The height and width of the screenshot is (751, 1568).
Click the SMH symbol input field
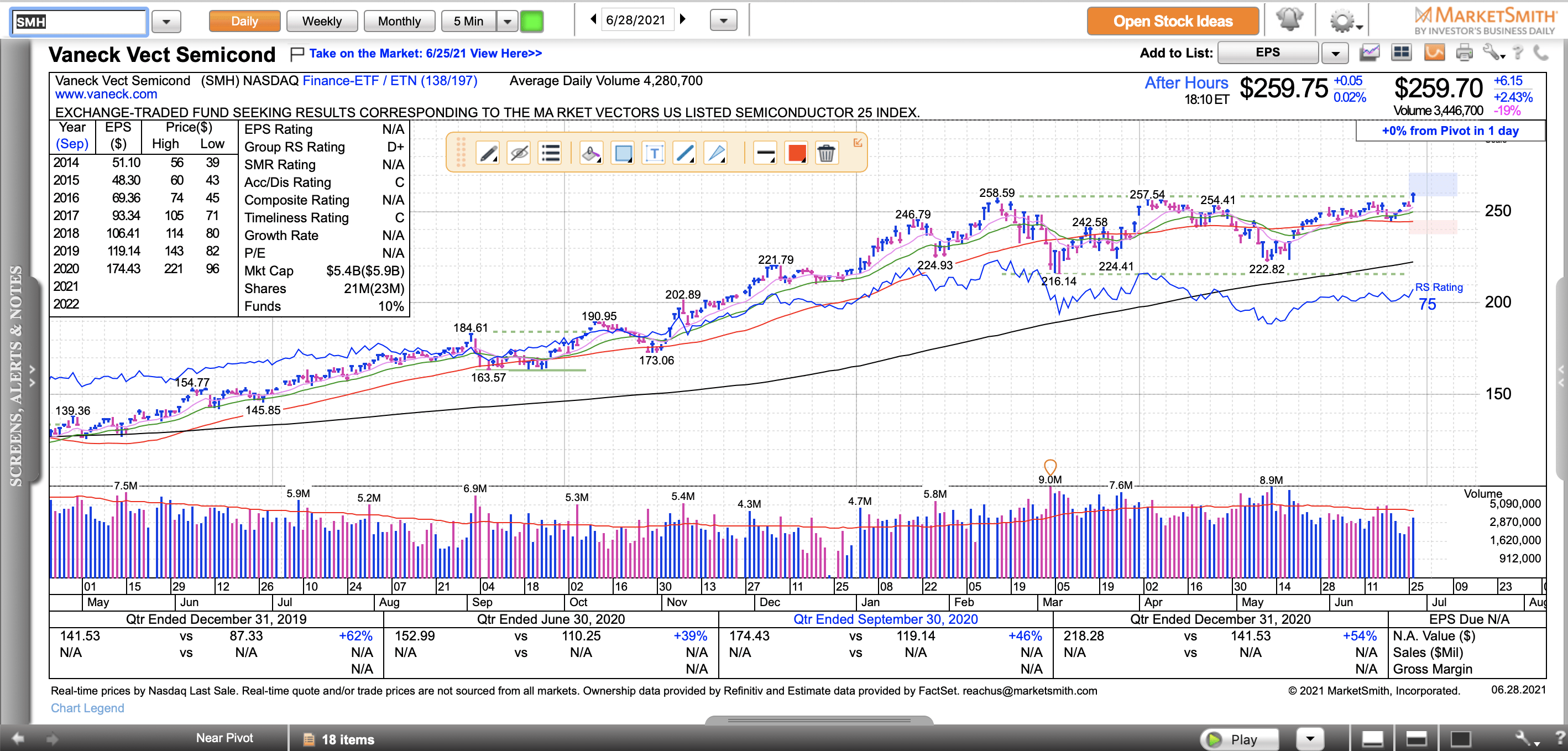point(79,22)
